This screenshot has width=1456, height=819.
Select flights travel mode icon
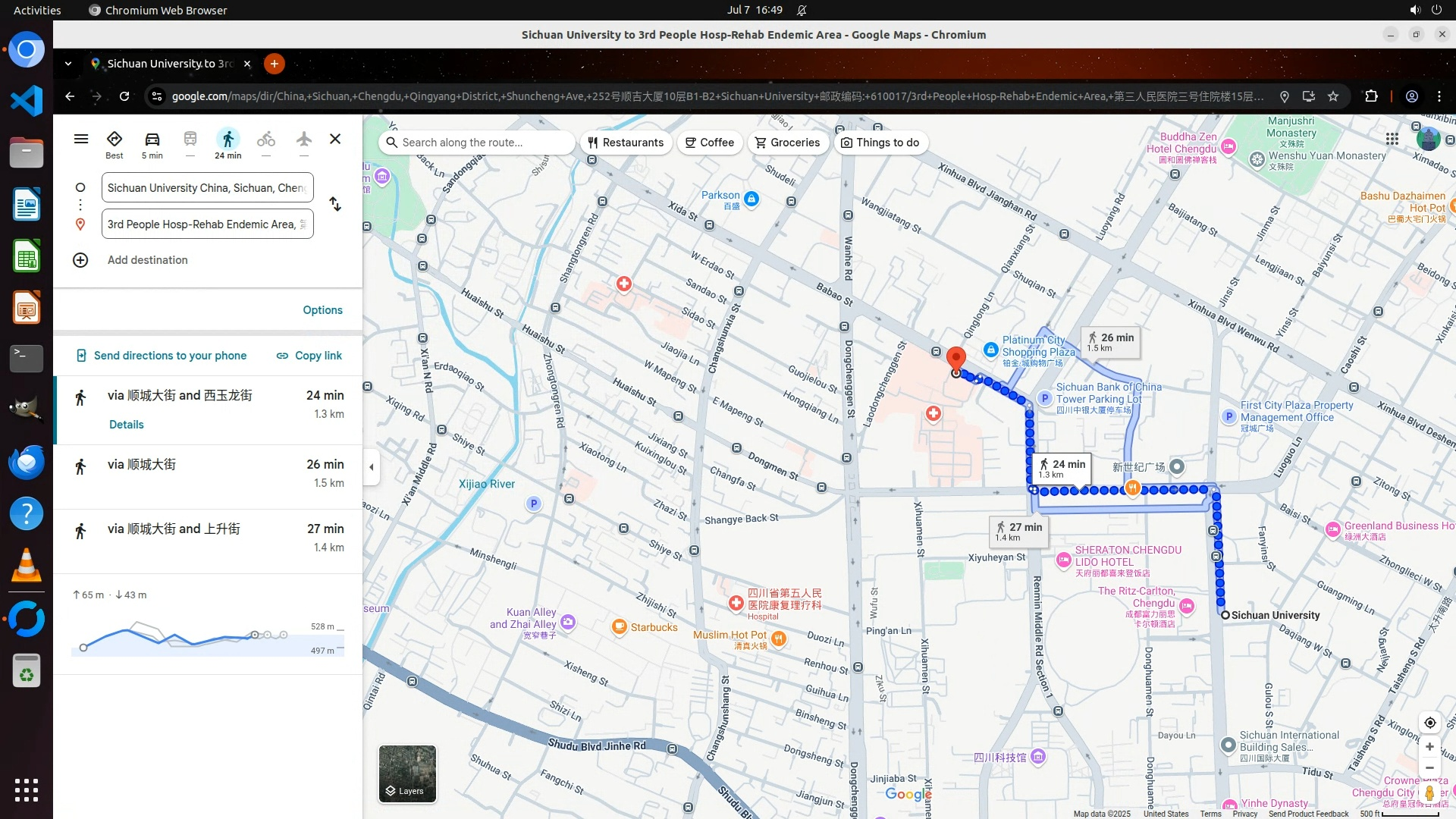pyautogui.click(x=303, y=140)
